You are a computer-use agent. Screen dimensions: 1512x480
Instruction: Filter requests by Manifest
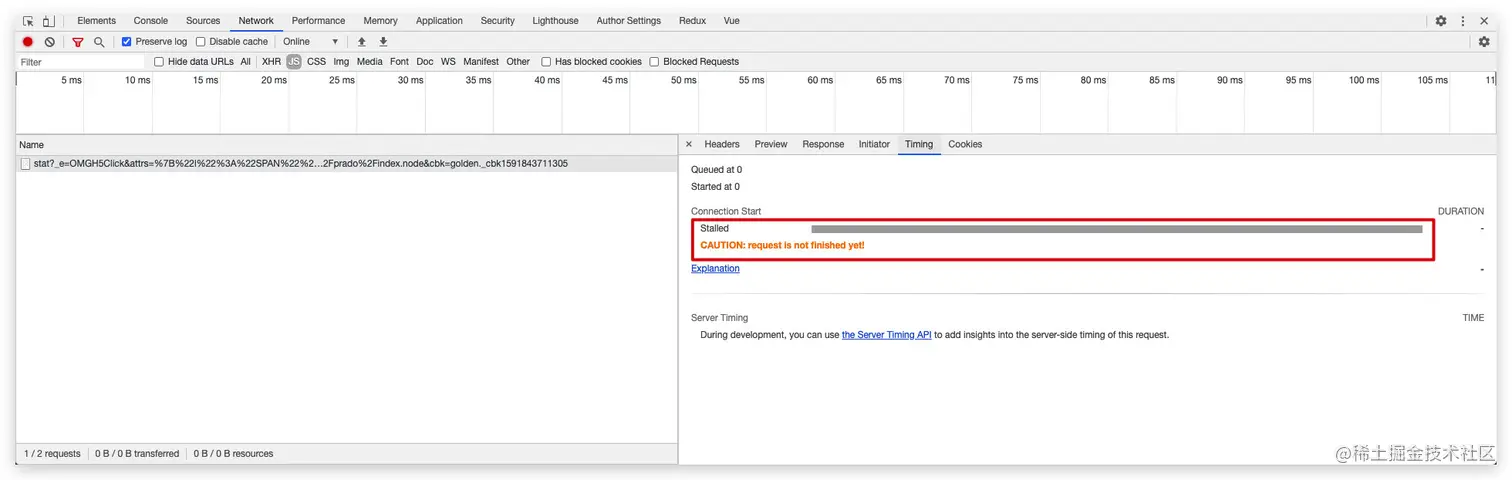(x=481, y=62)
